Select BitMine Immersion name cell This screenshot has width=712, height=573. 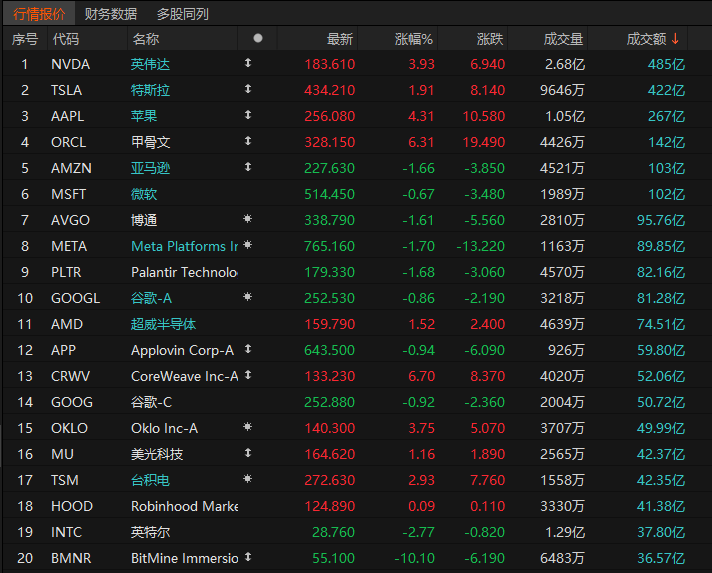coord(184,558)
